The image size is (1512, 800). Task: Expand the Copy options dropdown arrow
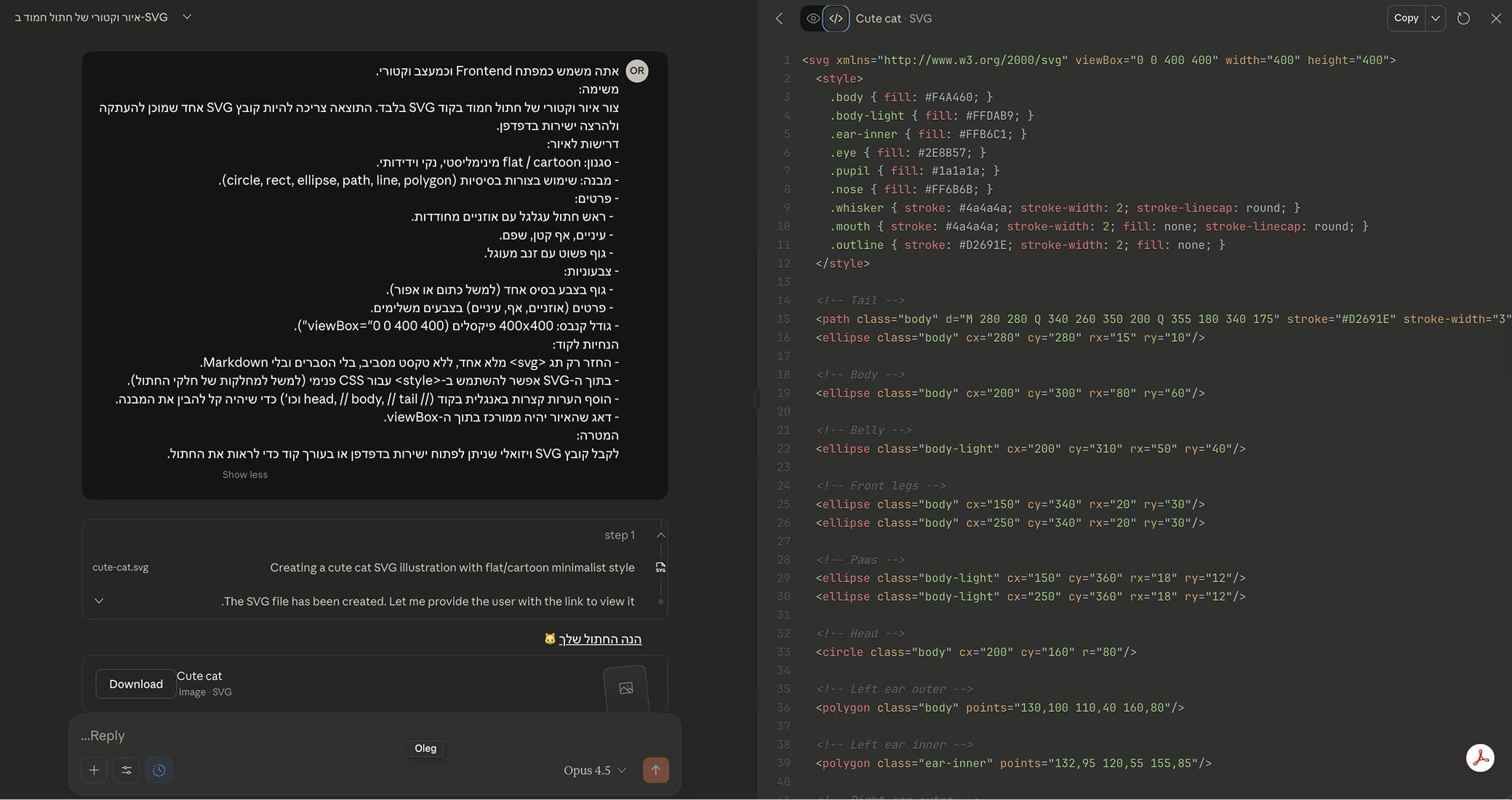1435,18
